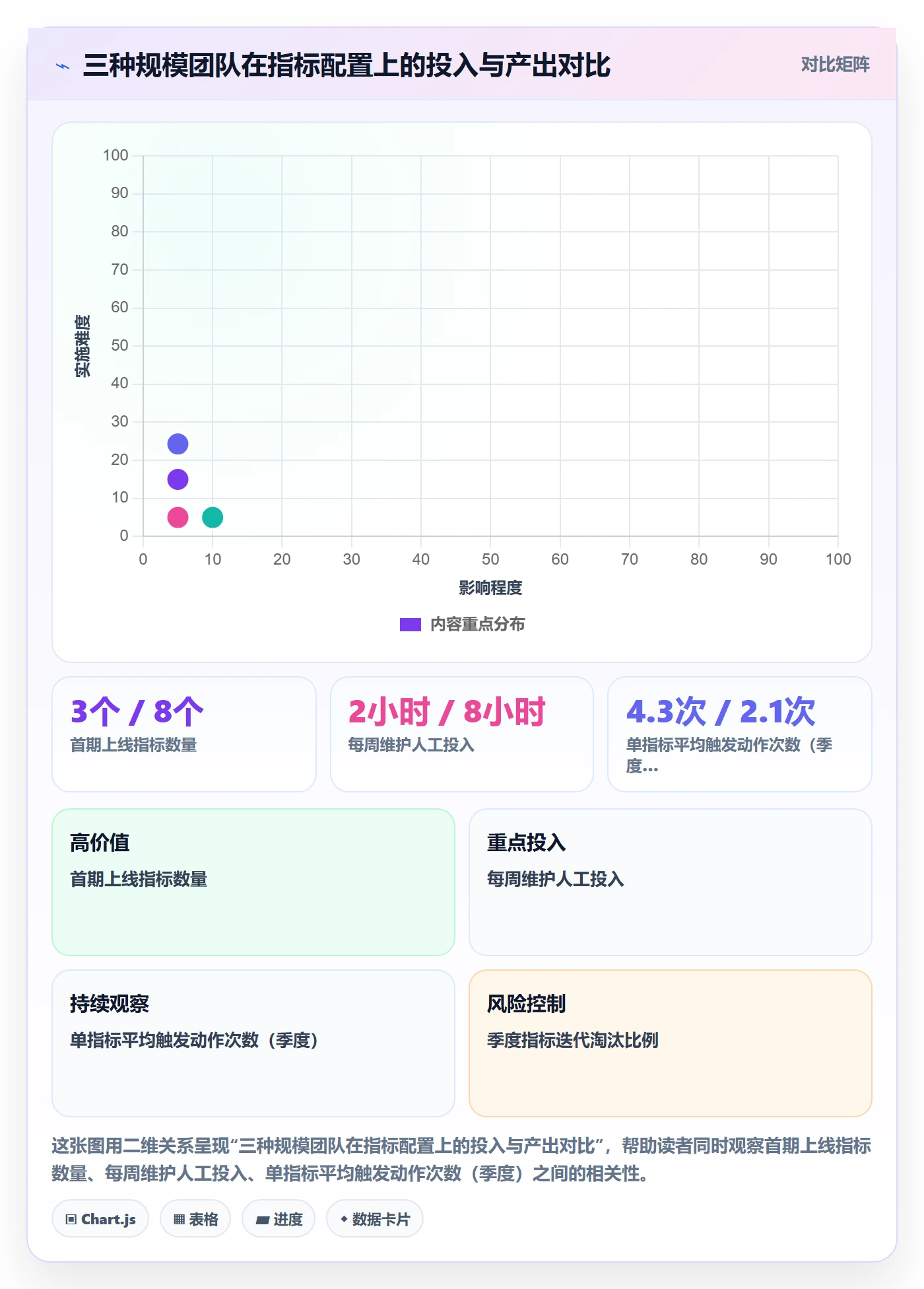Screen dimensions: 924x1289
Task: Click the Chart.js tag chip
Action: coord(100,1219)
